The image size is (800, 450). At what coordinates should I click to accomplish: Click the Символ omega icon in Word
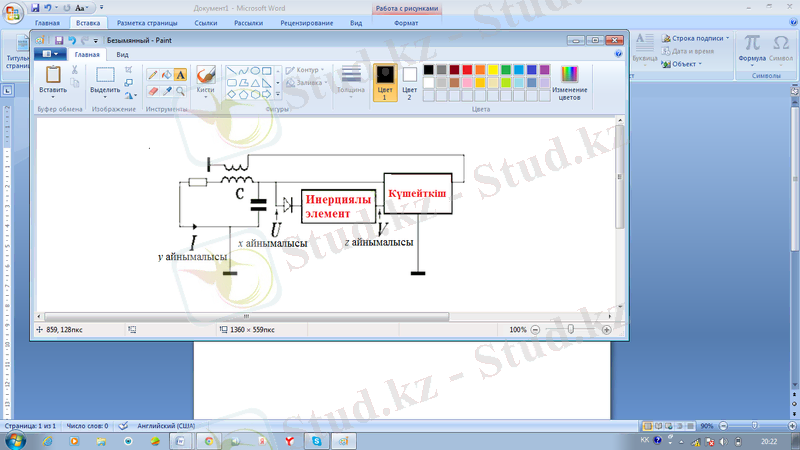[x=781, y=43]
